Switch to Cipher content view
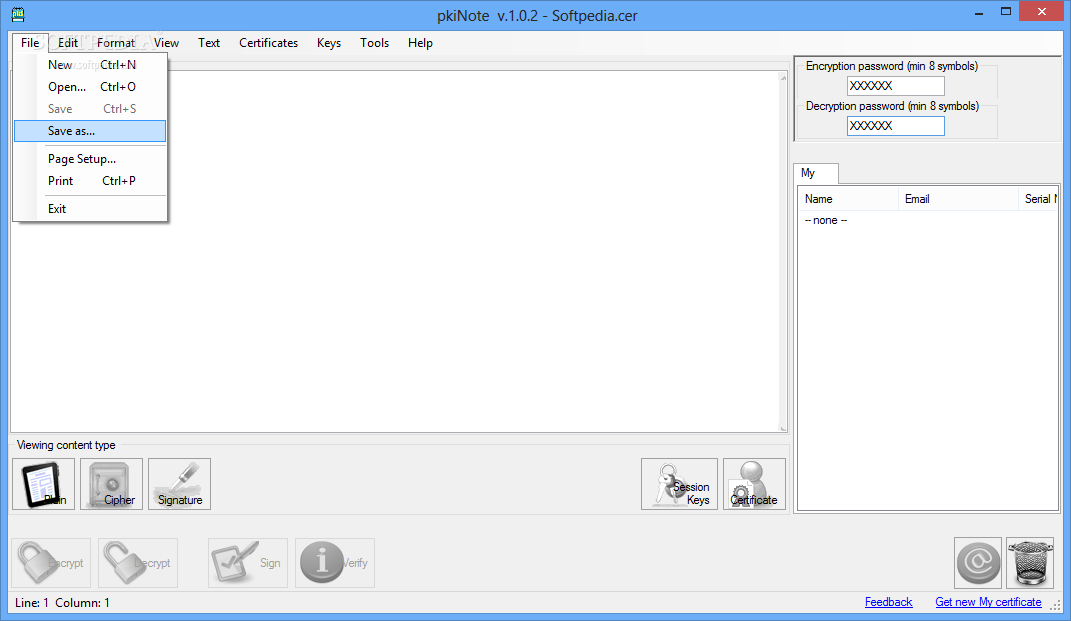 pos(111,484)
